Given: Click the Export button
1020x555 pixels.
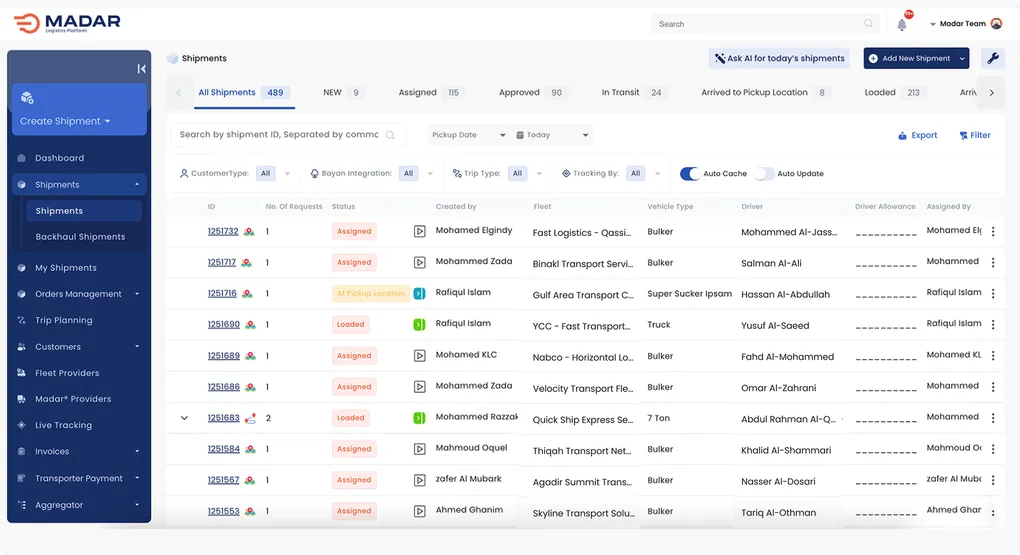Looking at the screenshot, I should [917, 135].
